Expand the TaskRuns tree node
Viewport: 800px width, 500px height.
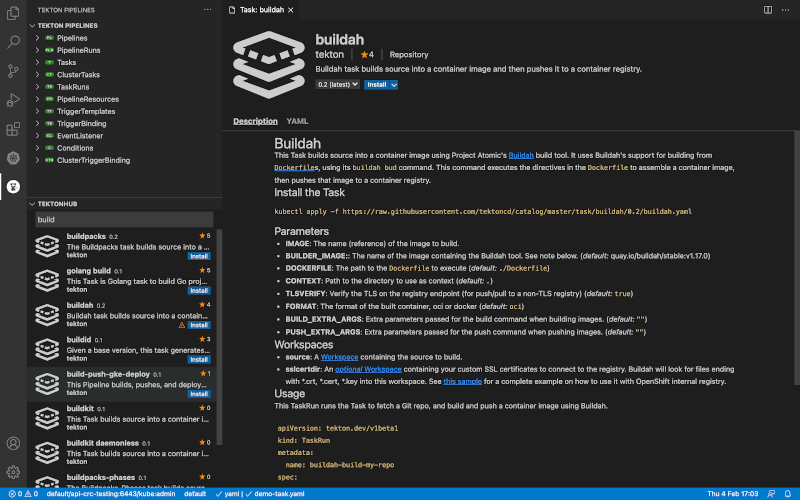click(37, 87)
